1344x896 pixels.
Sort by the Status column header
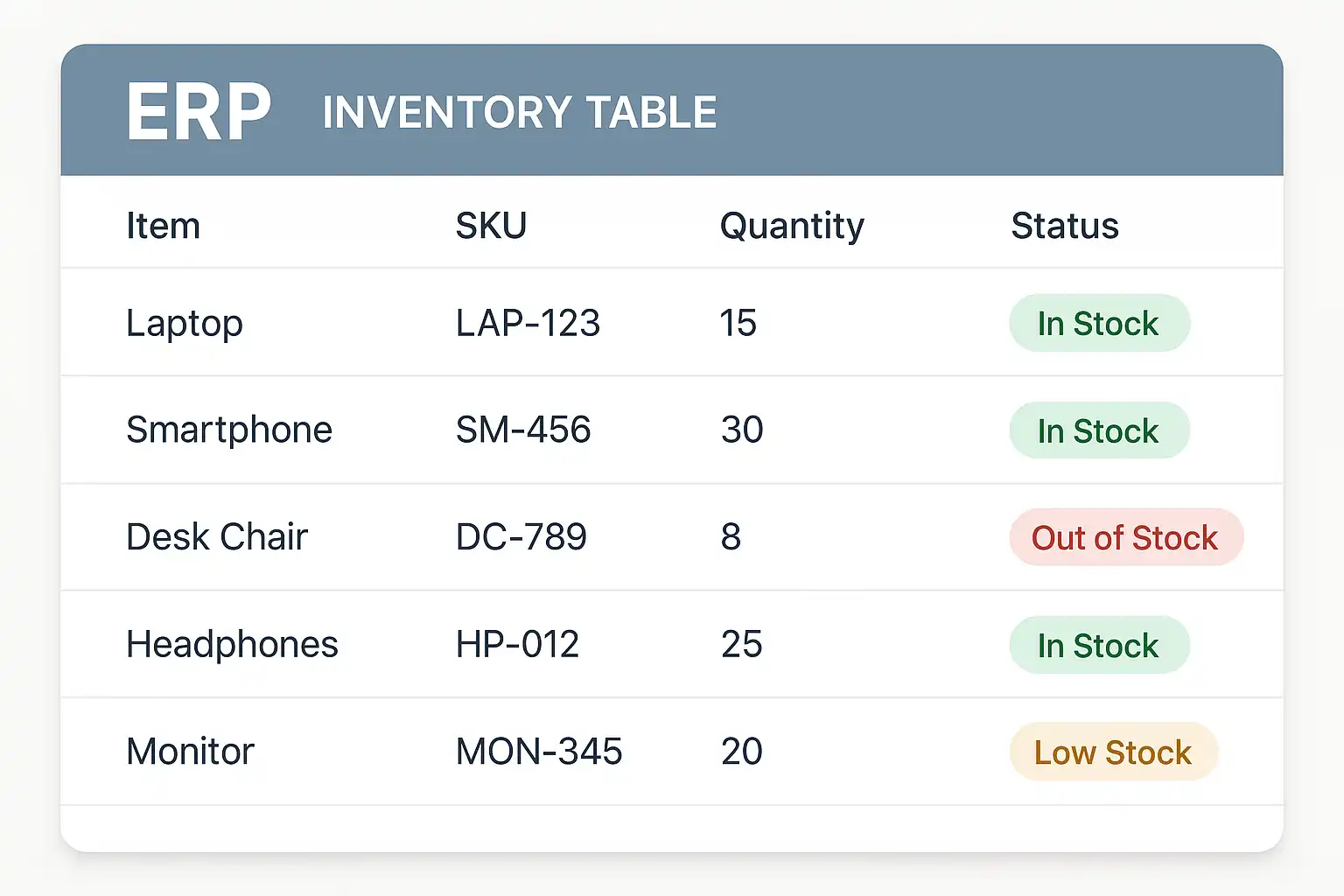point(1064,226)
